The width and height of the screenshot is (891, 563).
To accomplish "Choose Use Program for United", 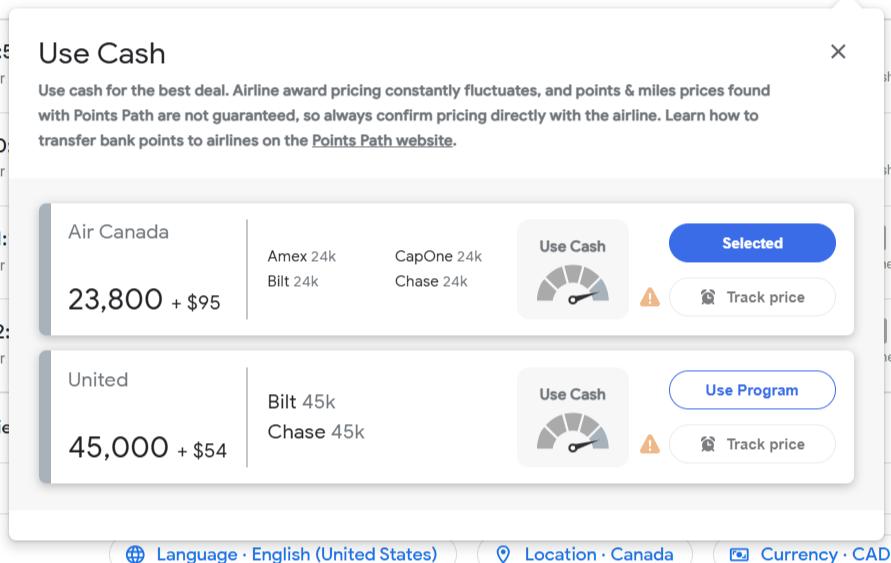I will [x=752, y=390].
